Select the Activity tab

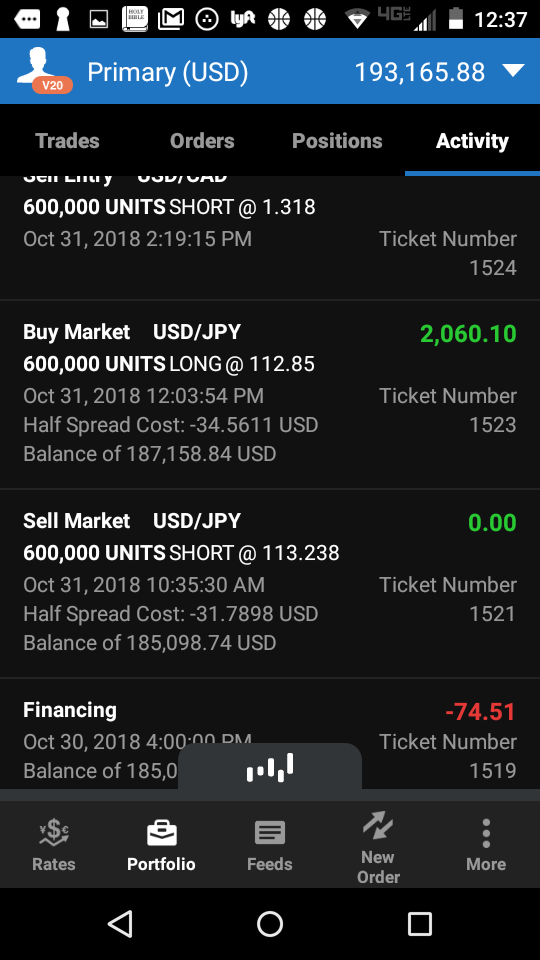point(472,141)
